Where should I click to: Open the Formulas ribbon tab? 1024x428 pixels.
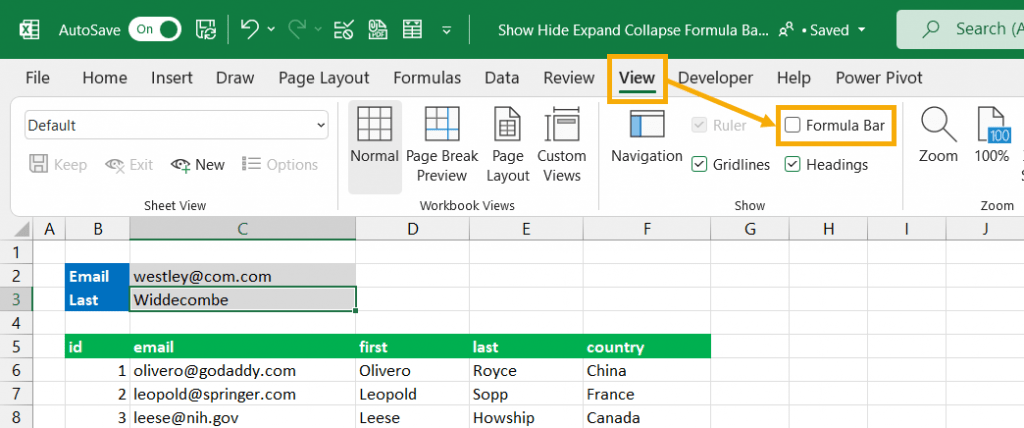[x=427, y=78]
